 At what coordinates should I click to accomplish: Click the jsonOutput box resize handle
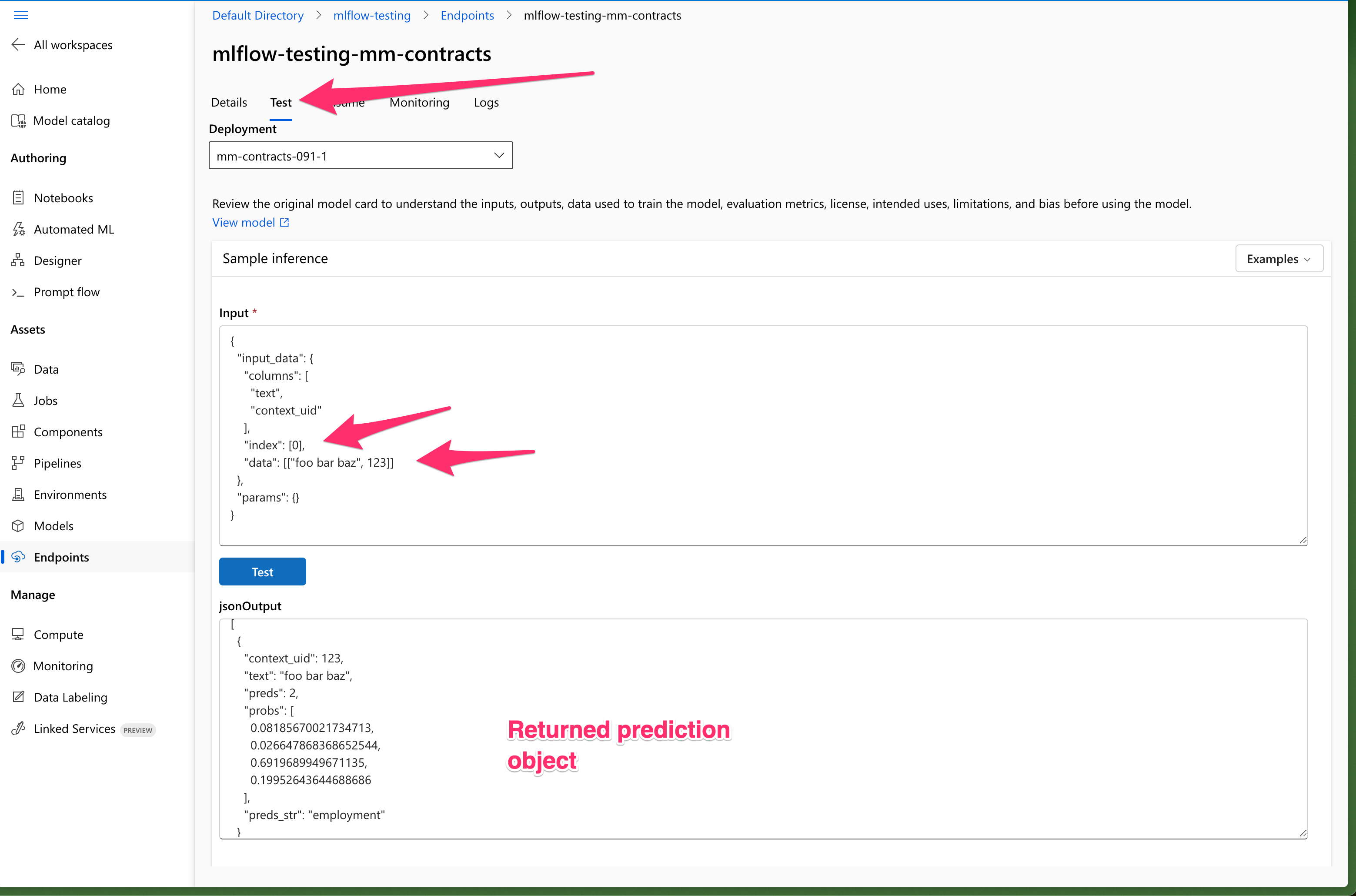[1303, 833]
